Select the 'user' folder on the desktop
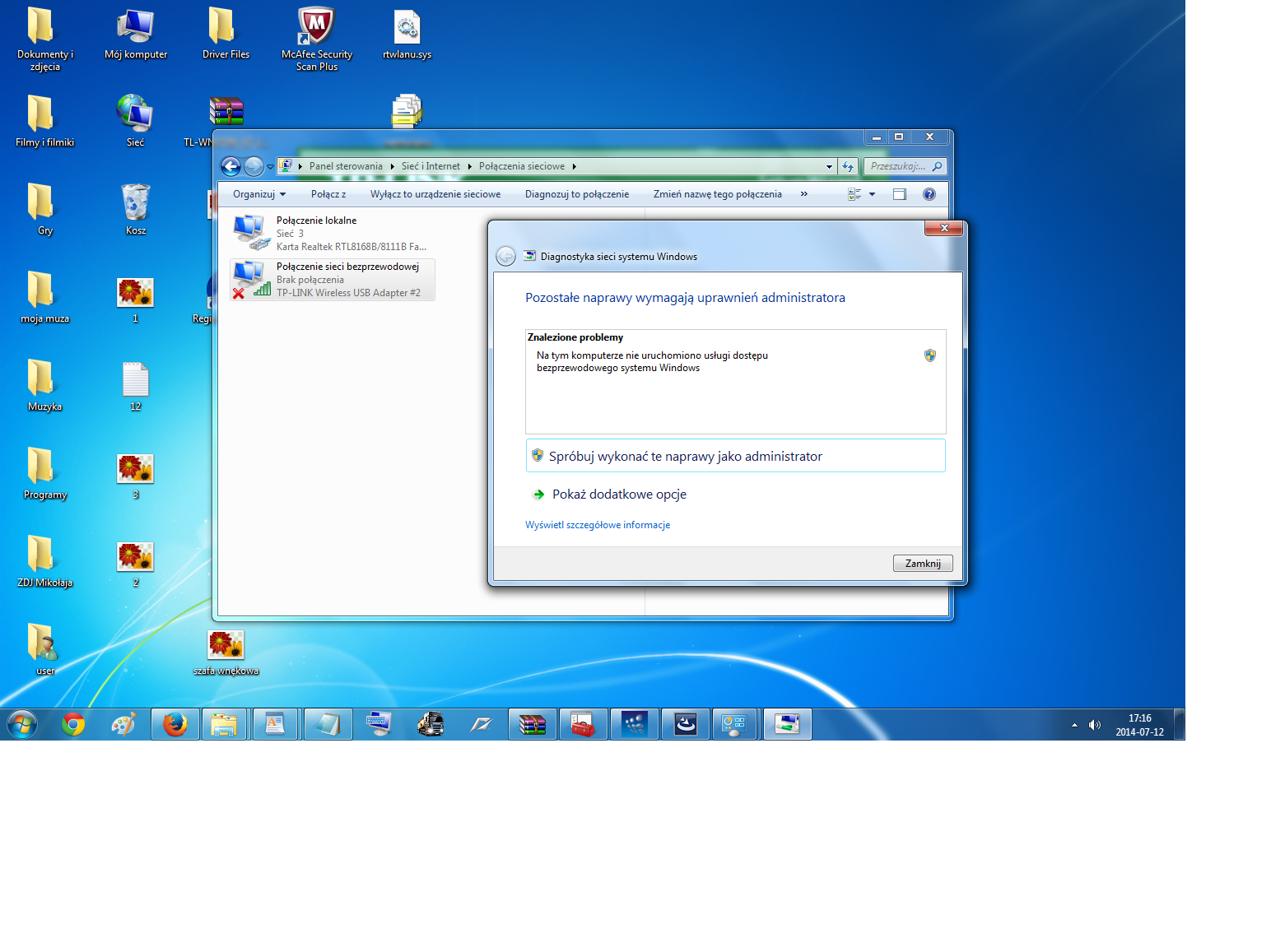The width and height of the screenshot is (1271, 952). 45,650
